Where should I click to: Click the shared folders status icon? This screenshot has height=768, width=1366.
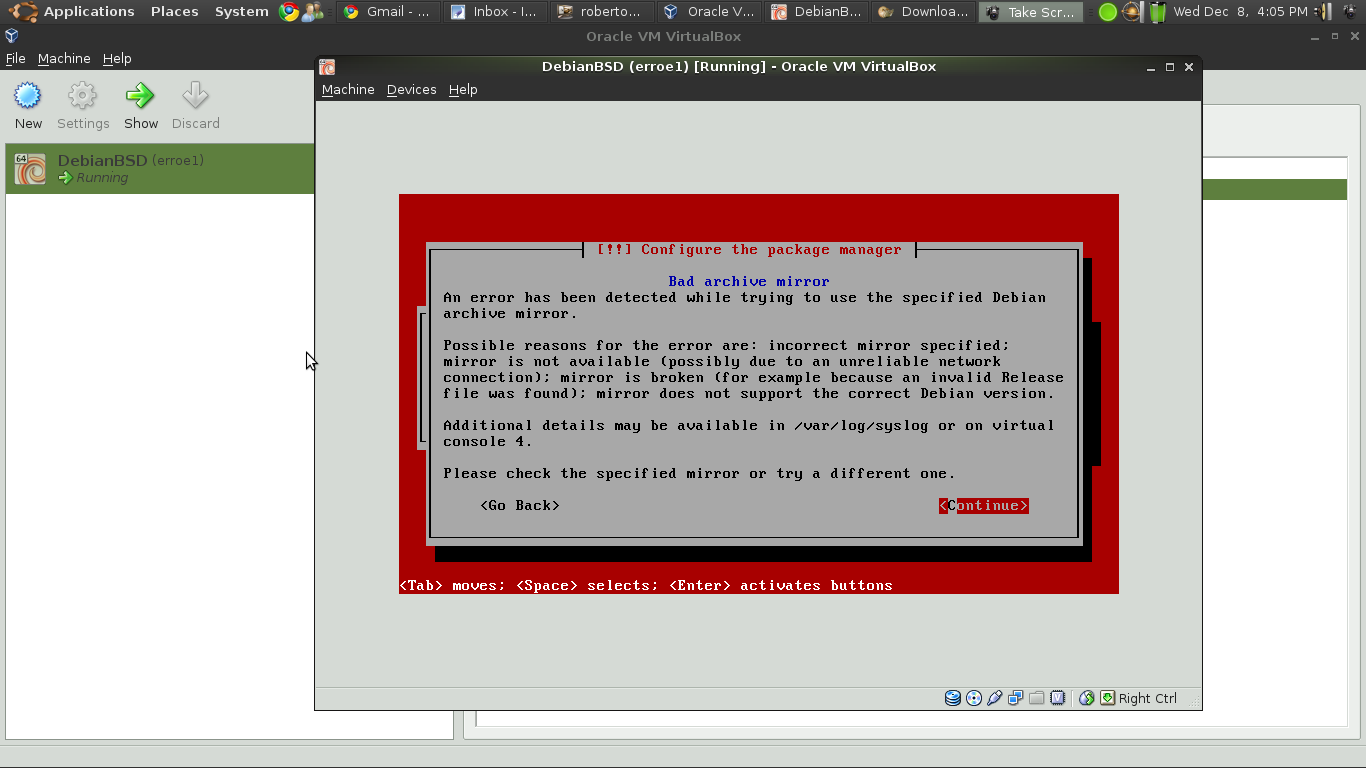pos(1036,698)
